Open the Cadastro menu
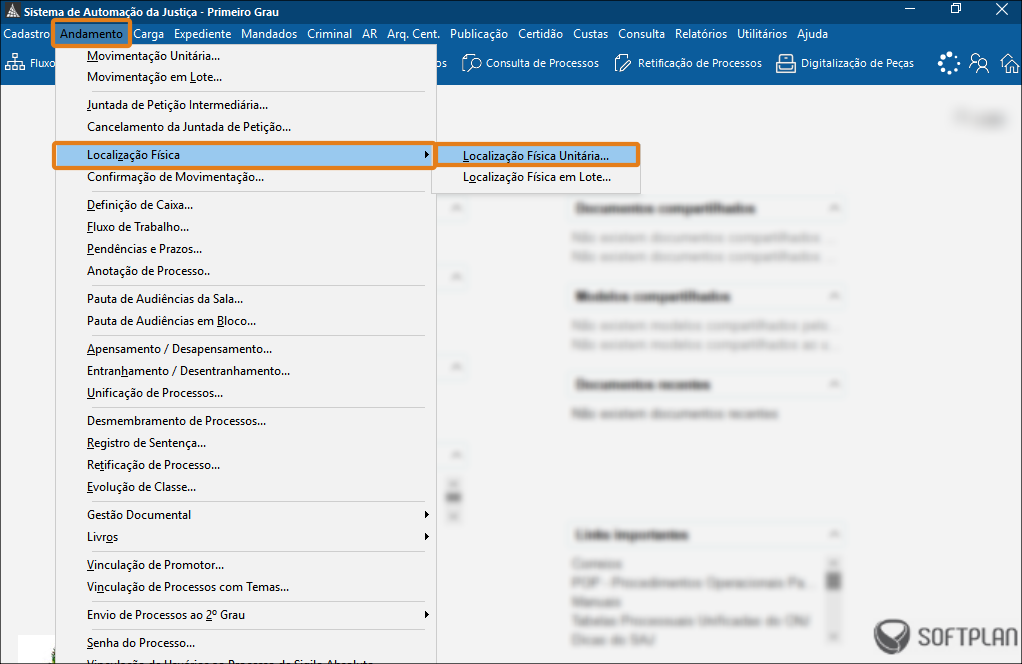The image size is (1022, 664). pos(27,34)
